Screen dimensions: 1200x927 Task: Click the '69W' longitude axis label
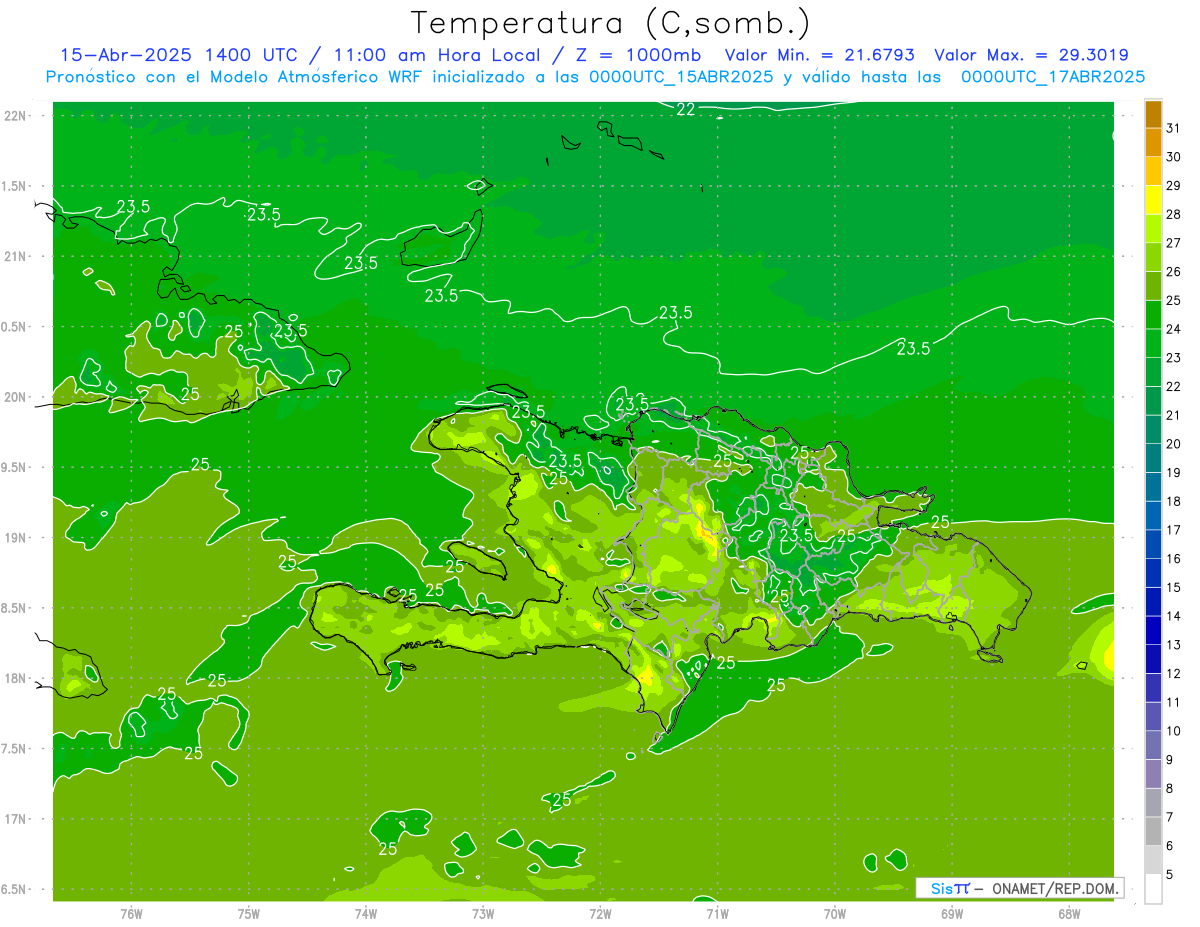pos(951,914)
